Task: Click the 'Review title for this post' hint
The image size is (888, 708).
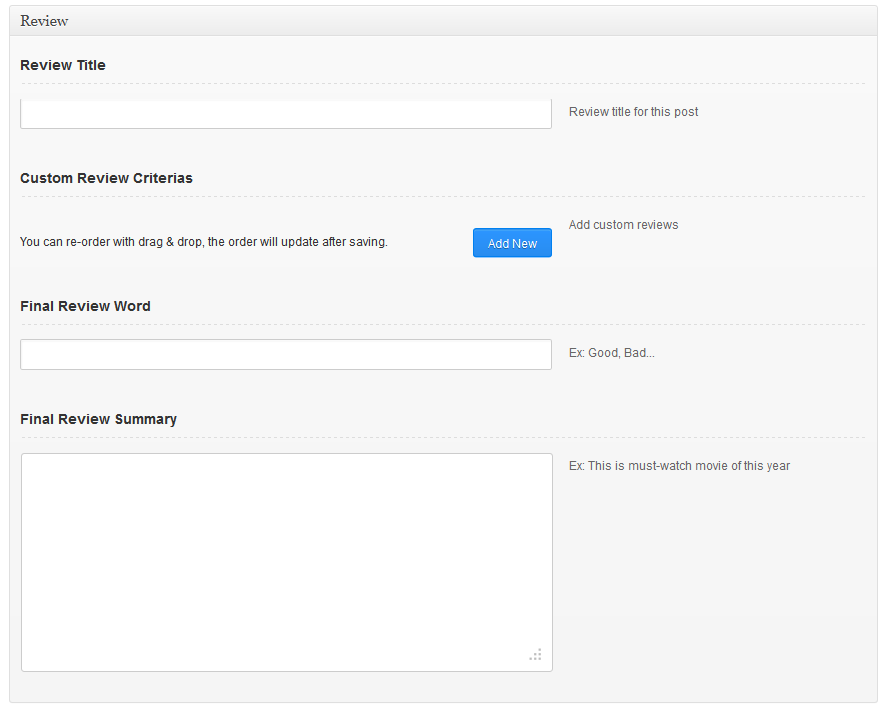Action: pyautogui.click(x=633, y=112)
